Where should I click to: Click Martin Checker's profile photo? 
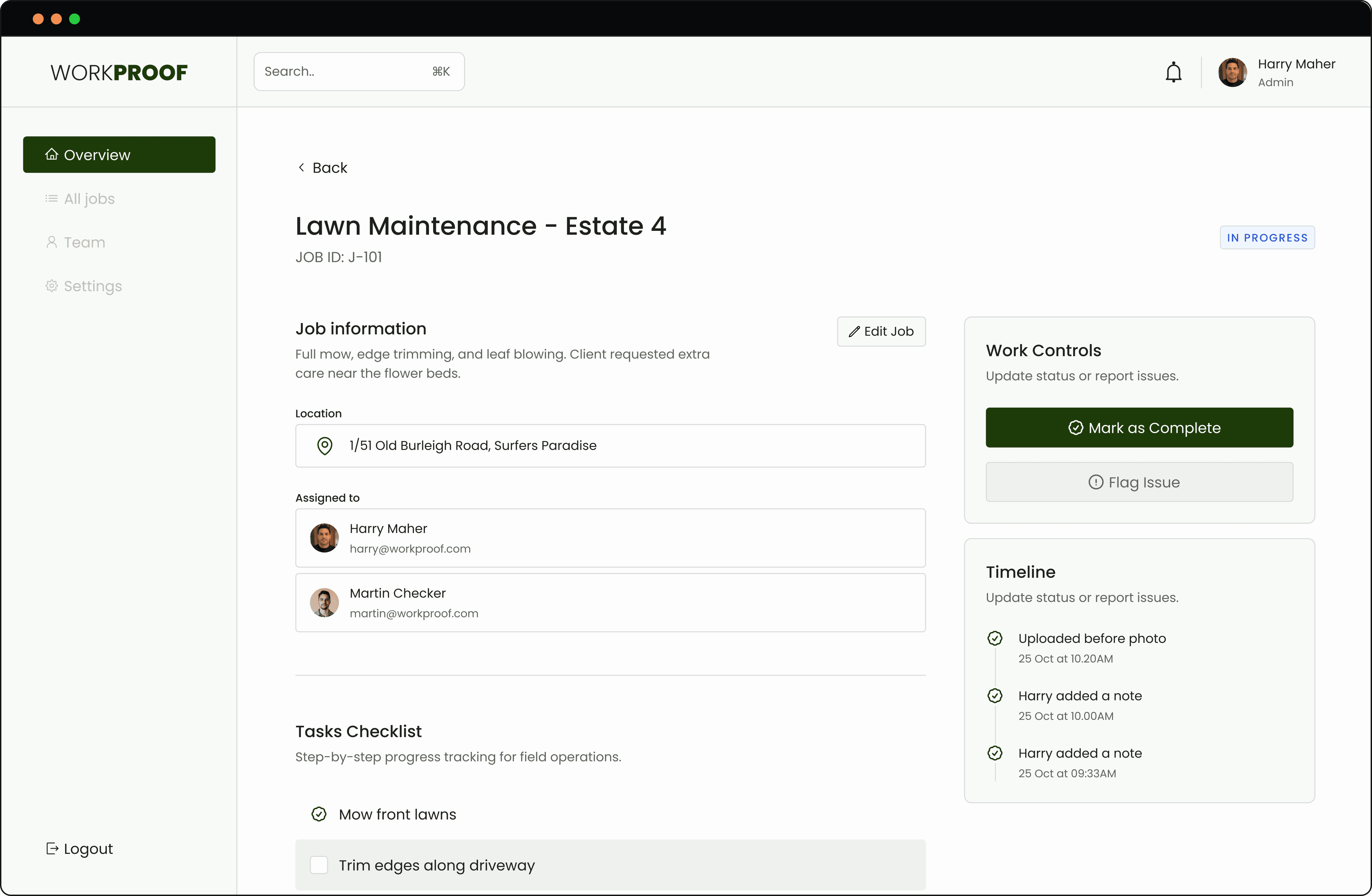click(324, 602)
